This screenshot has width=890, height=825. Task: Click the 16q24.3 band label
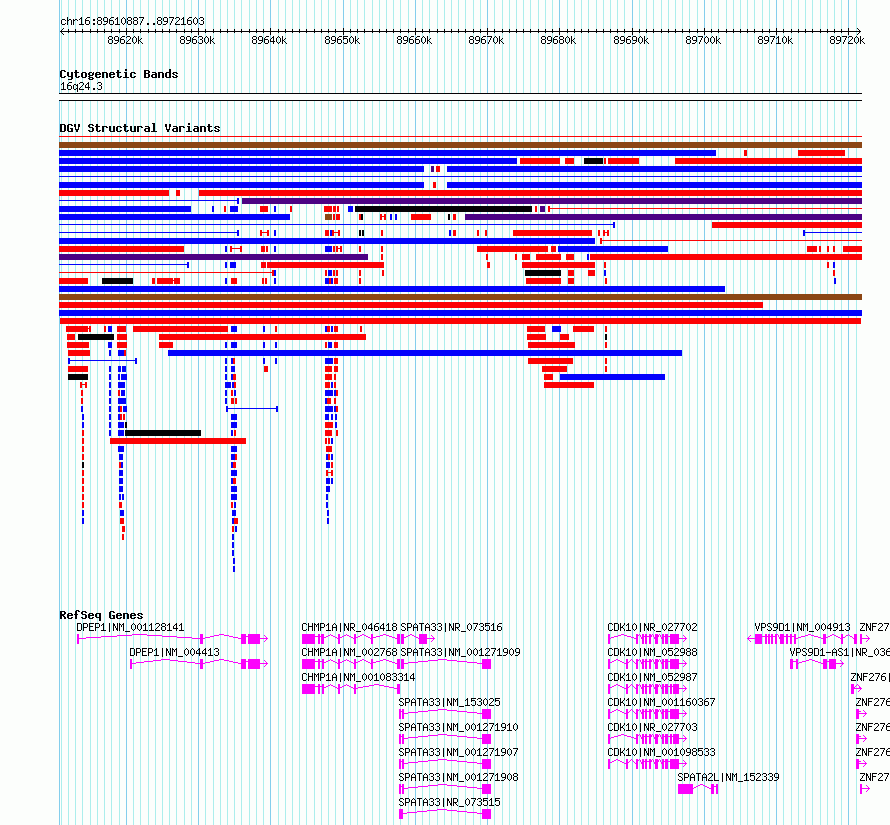pos(81,86)
